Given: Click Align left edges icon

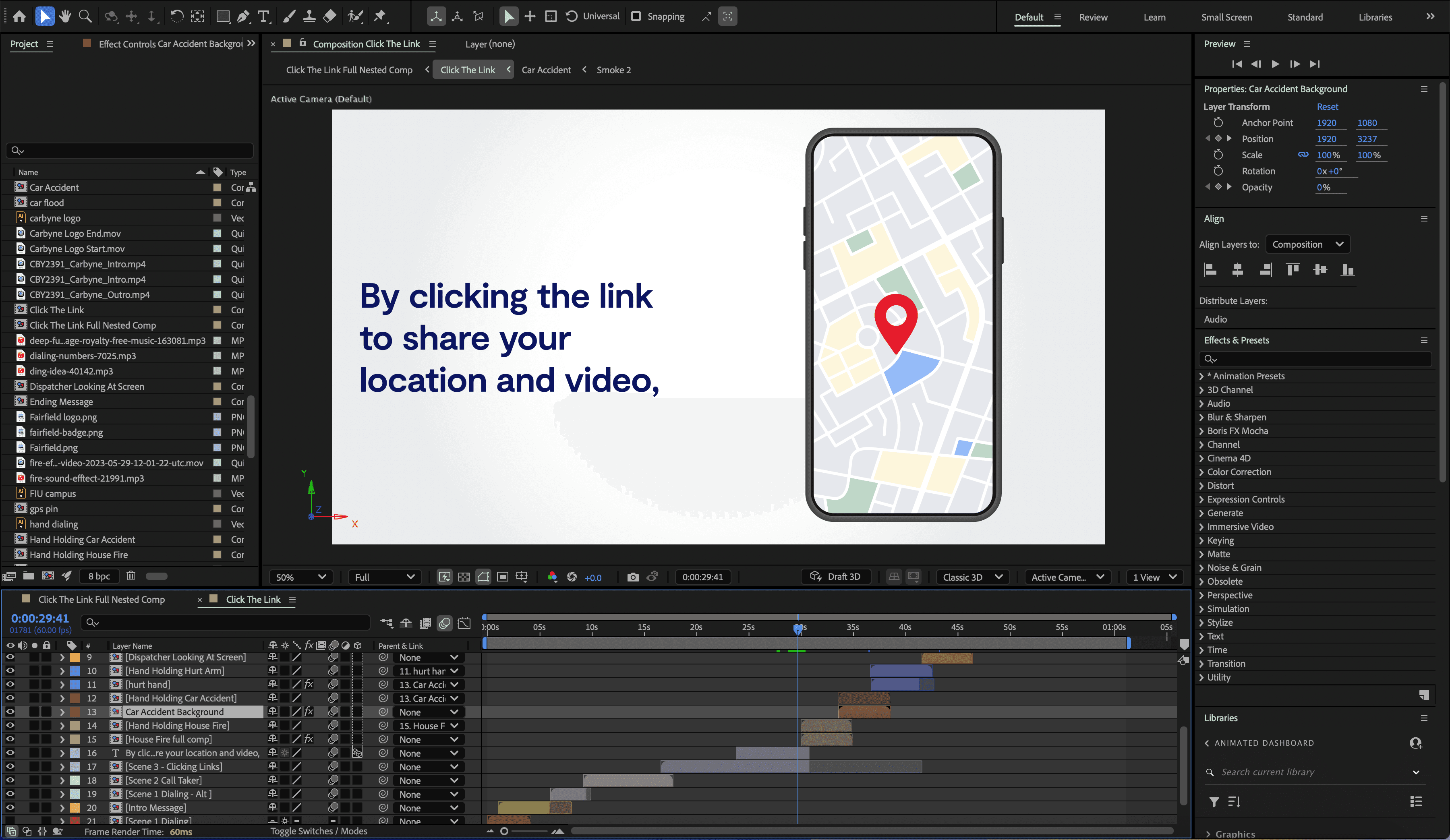Looking at the screenshot, I should point(1210,270).
